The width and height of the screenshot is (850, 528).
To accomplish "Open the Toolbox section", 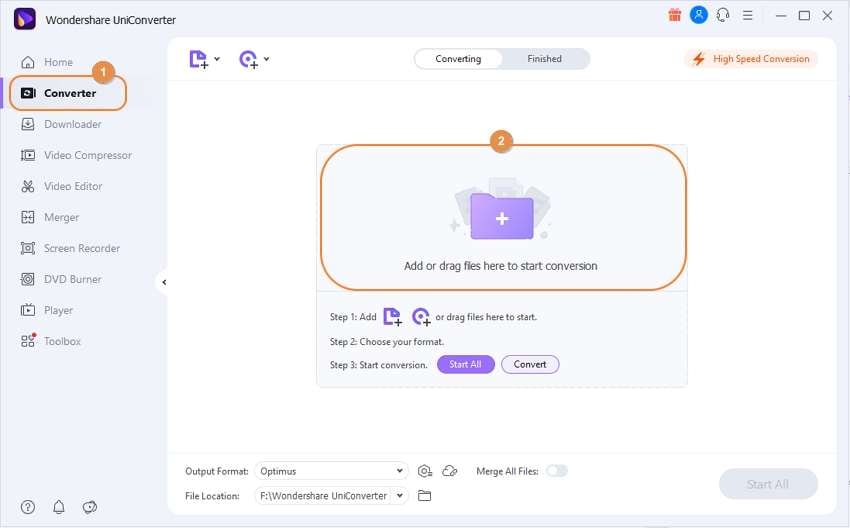I will point(50,341).
